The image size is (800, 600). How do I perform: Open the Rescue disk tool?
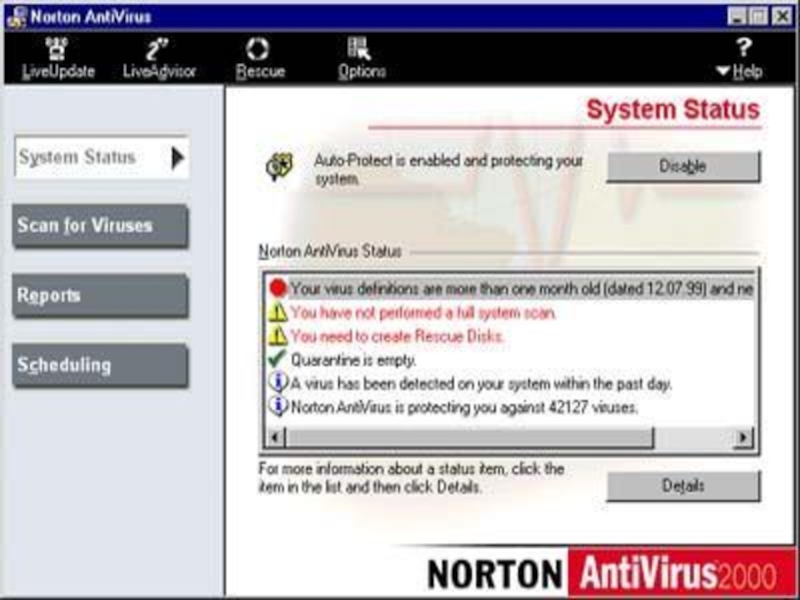point(260,58)
